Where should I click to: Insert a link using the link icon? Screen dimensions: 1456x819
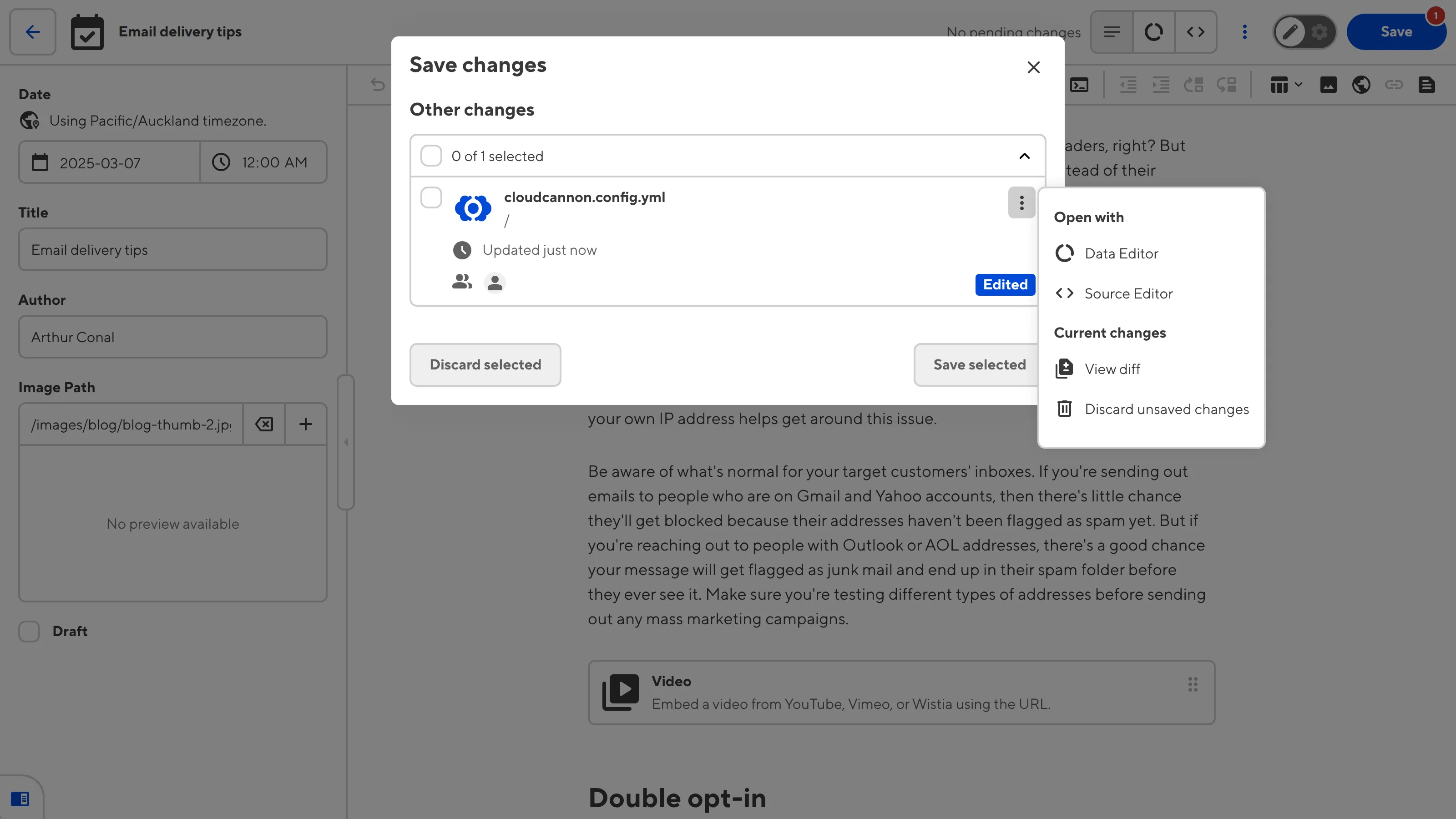(x=1395, y=85)
